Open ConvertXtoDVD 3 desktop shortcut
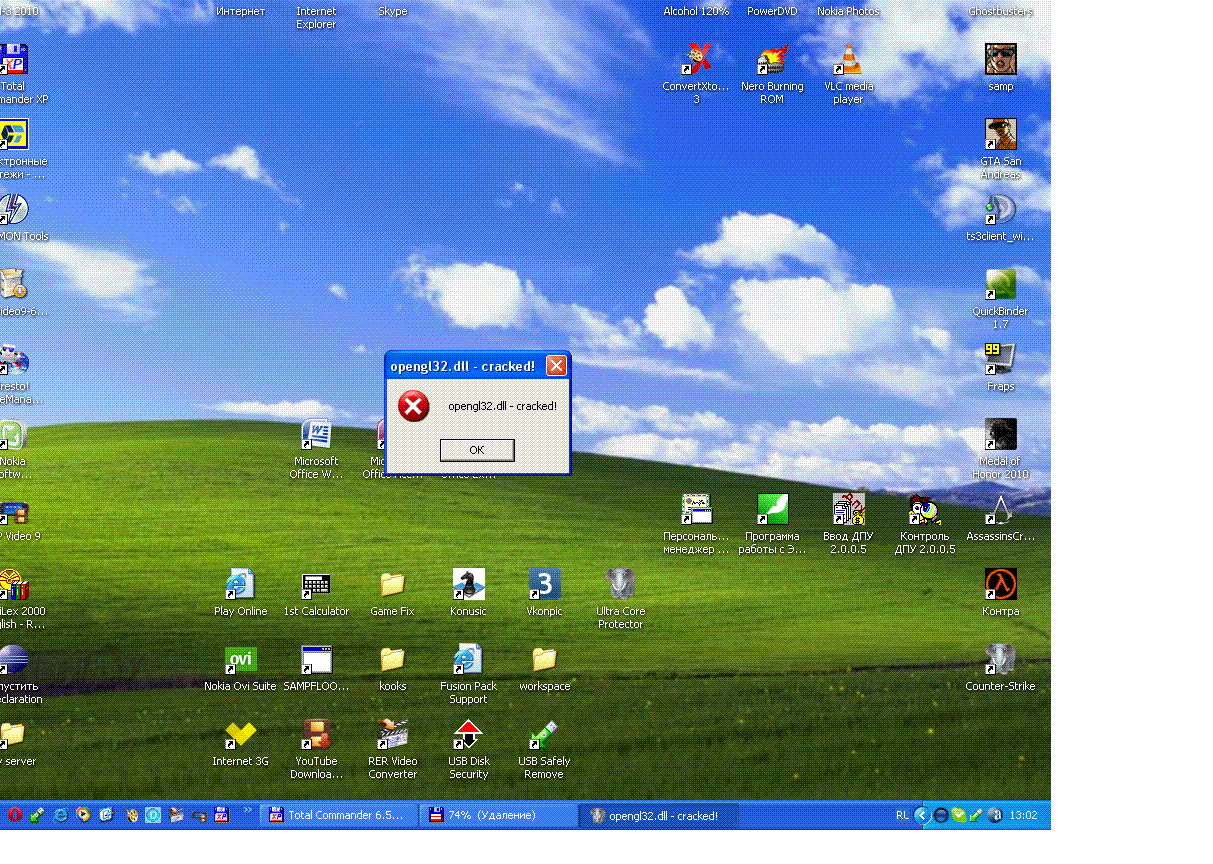Viewport: 1213px width, 864px height. (x=696, y=75)
